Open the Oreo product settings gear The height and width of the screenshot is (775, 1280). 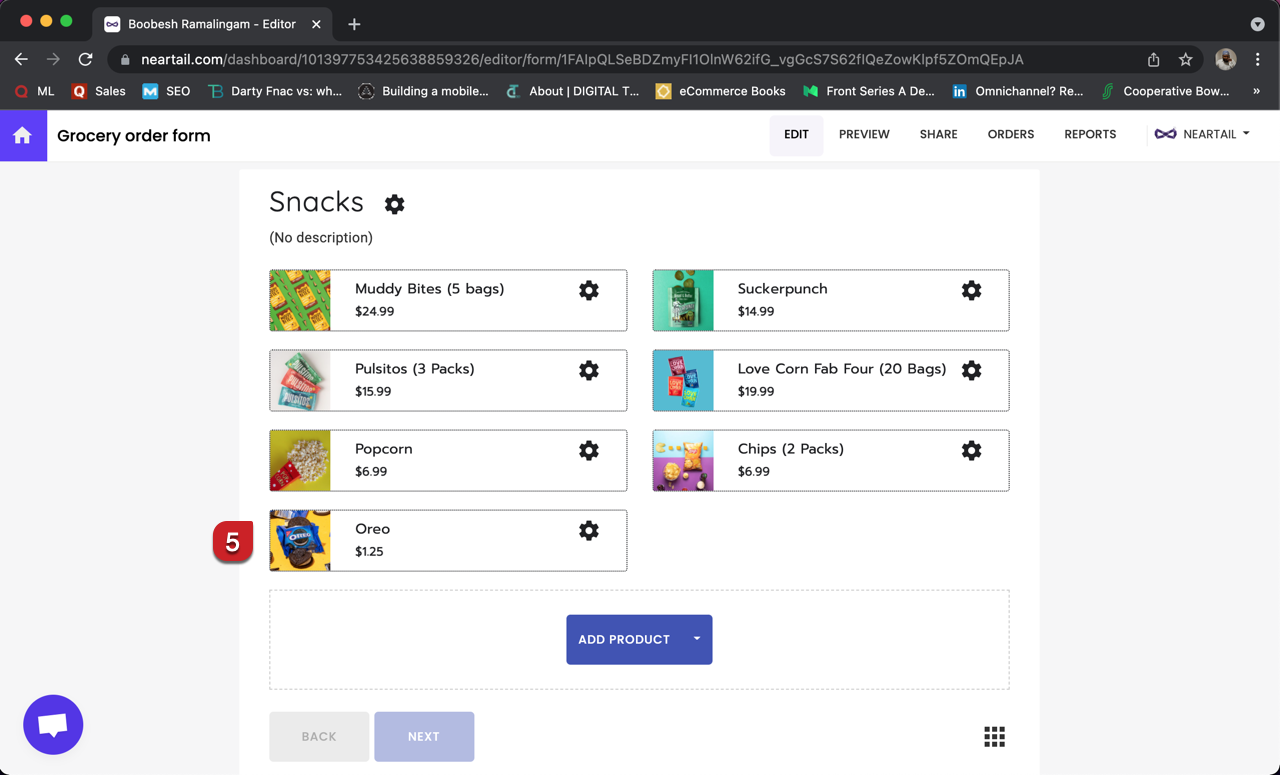tap(588, 530)
